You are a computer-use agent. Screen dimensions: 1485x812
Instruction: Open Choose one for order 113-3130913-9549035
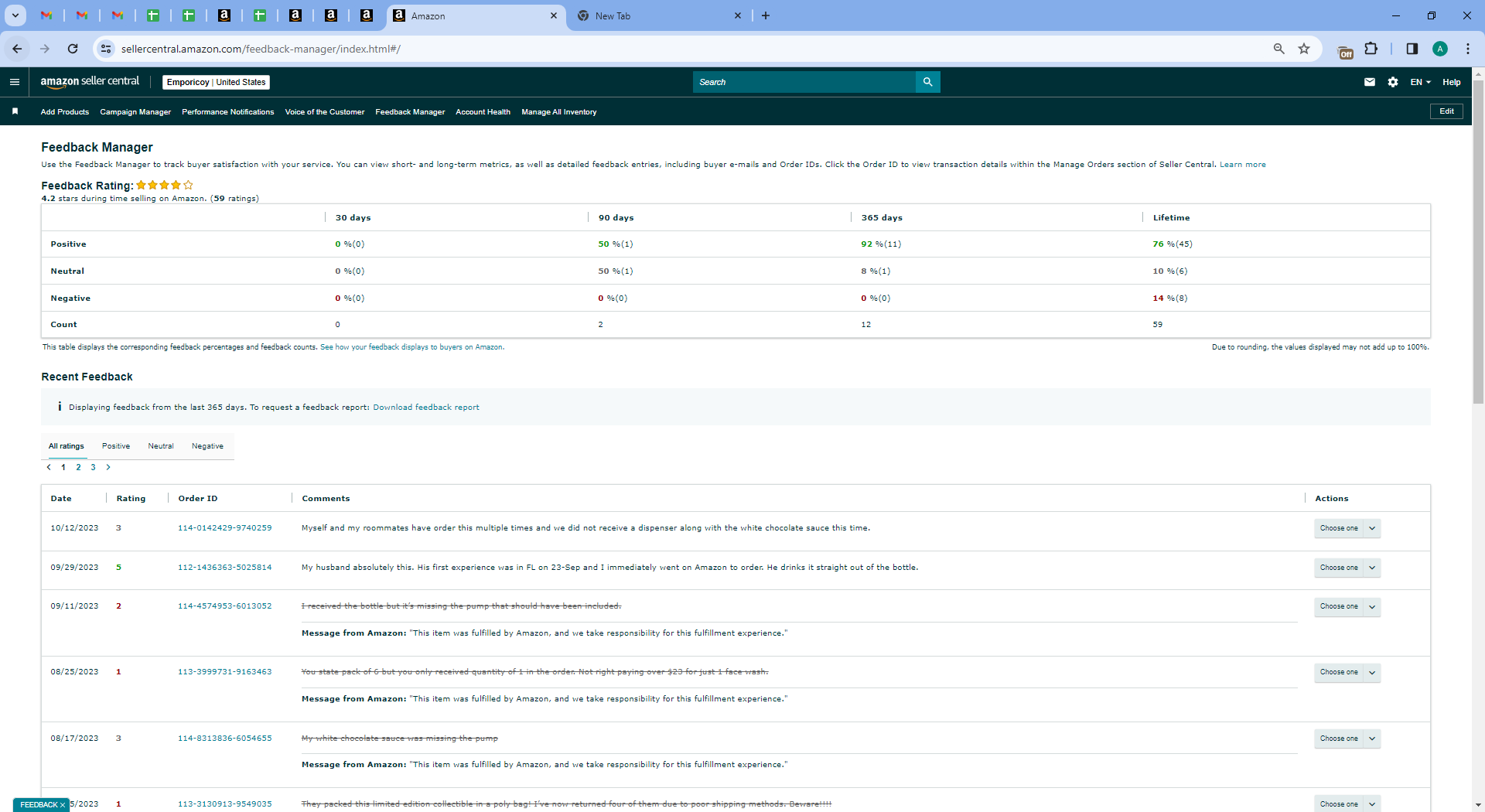tap(1347, 804)
